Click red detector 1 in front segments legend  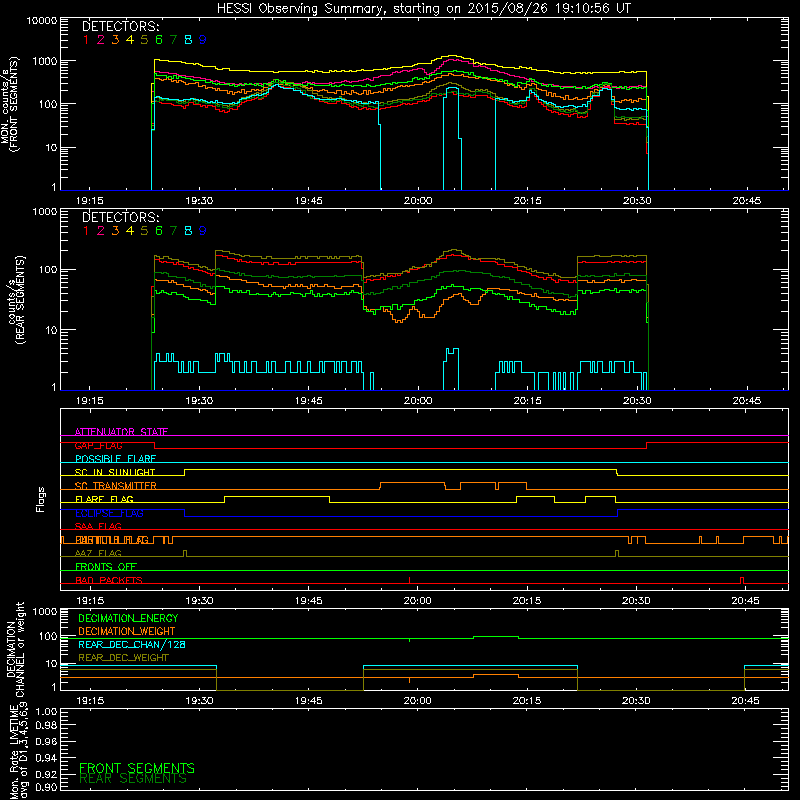86,40
